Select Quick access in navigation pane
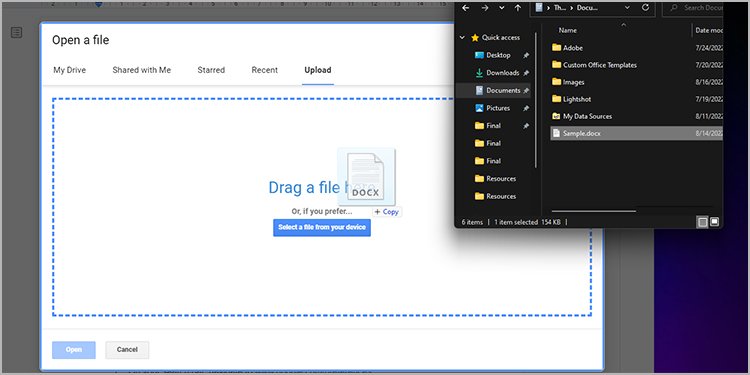Viewport: 750px width, 375px height. click(501, 37)
